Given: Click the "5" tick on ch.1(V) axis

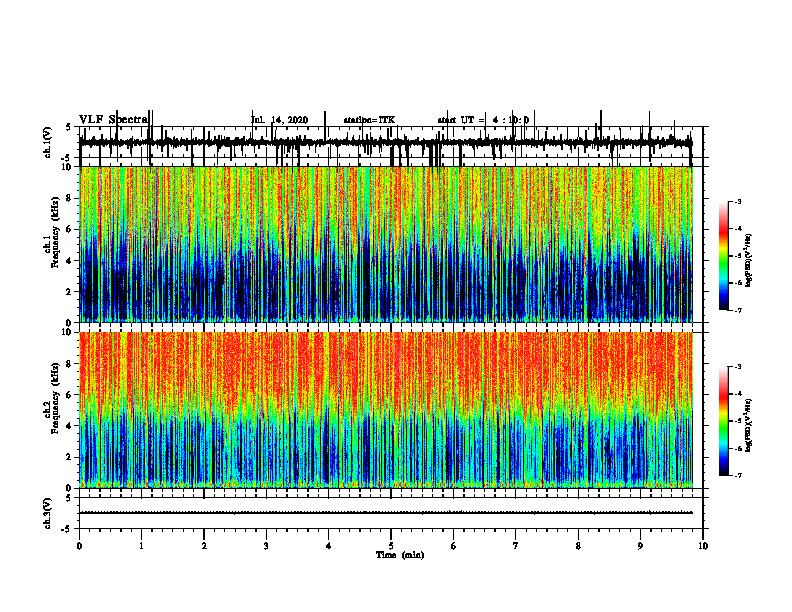Looking at the screenshot, I should pos(69,128).
